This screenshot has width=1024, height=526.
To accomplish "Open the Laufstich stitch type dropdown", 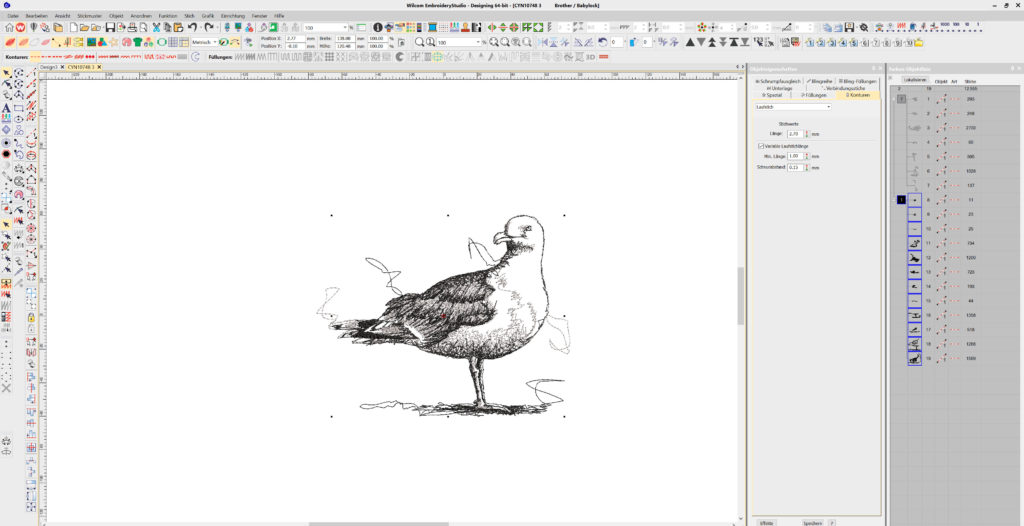I will pos(827,106).
